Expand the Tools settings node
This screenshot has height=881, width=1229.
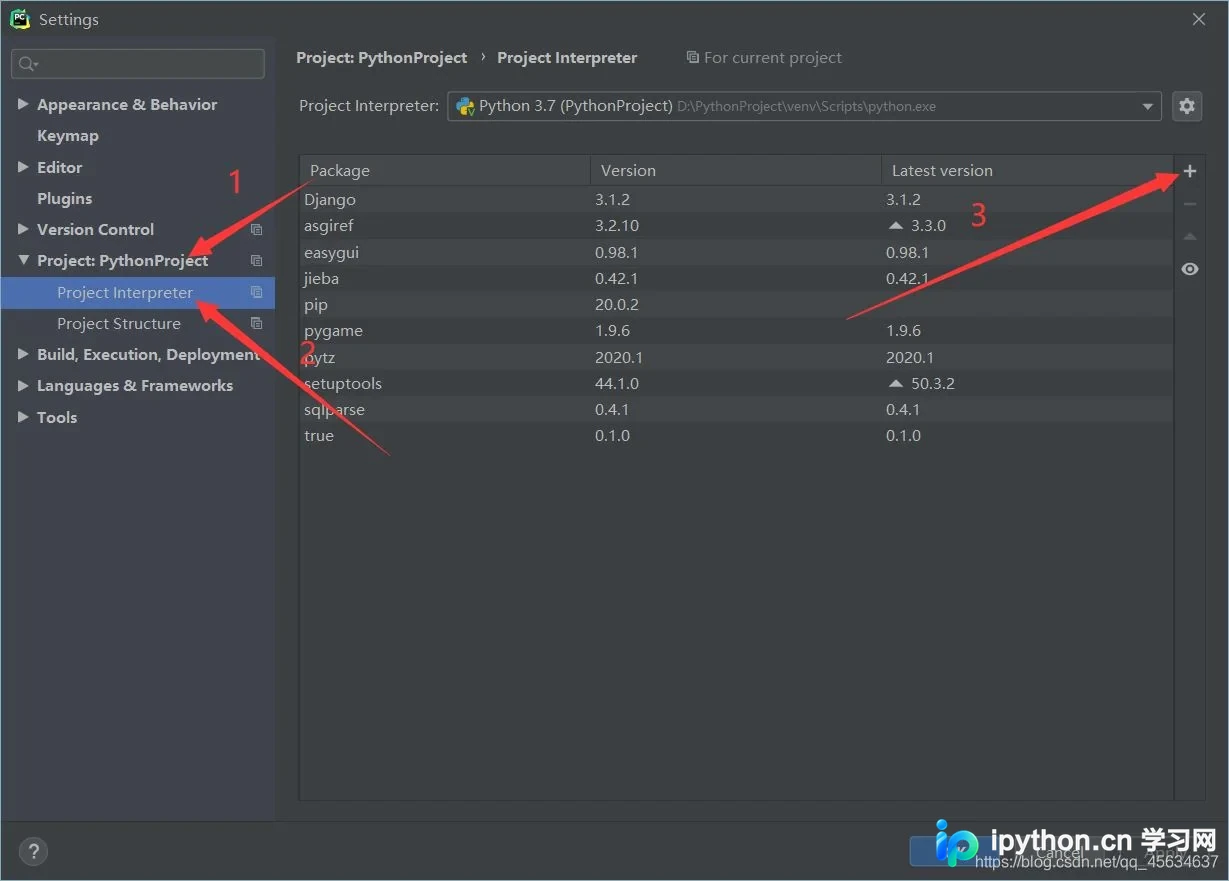click(23, 417)
